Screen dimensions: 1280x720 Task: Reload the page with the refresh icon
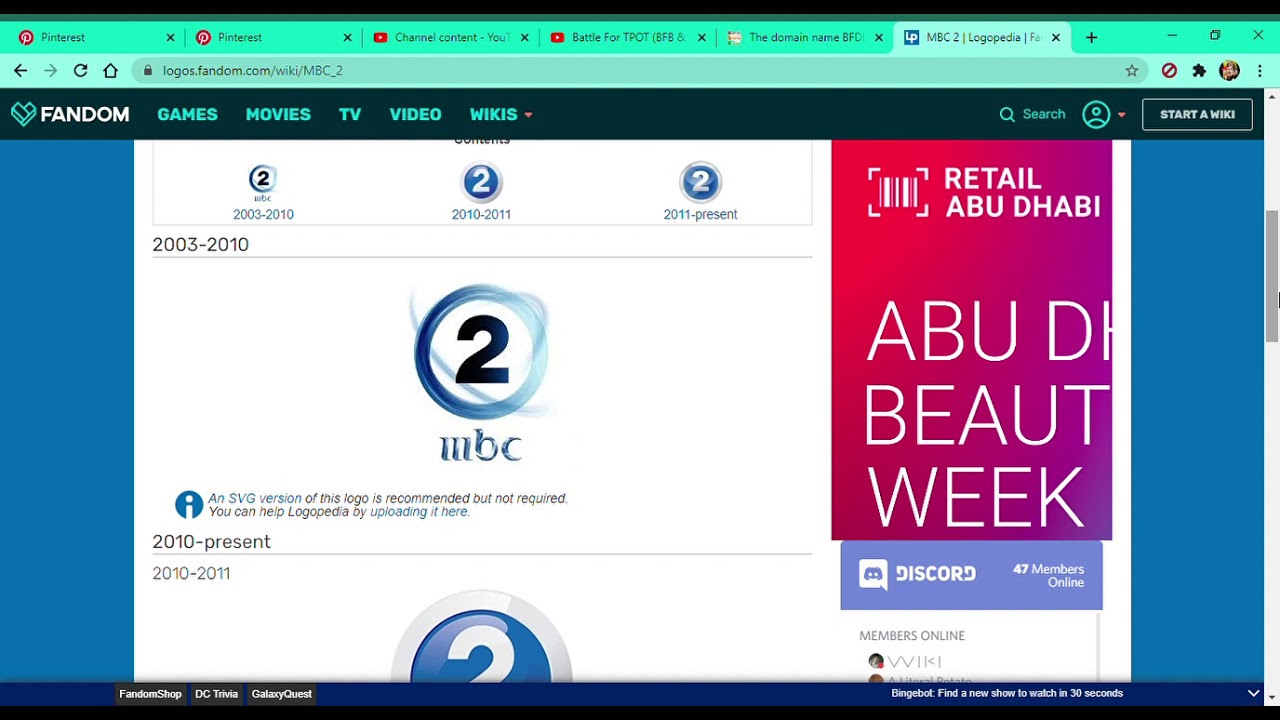tap(80, 71)
